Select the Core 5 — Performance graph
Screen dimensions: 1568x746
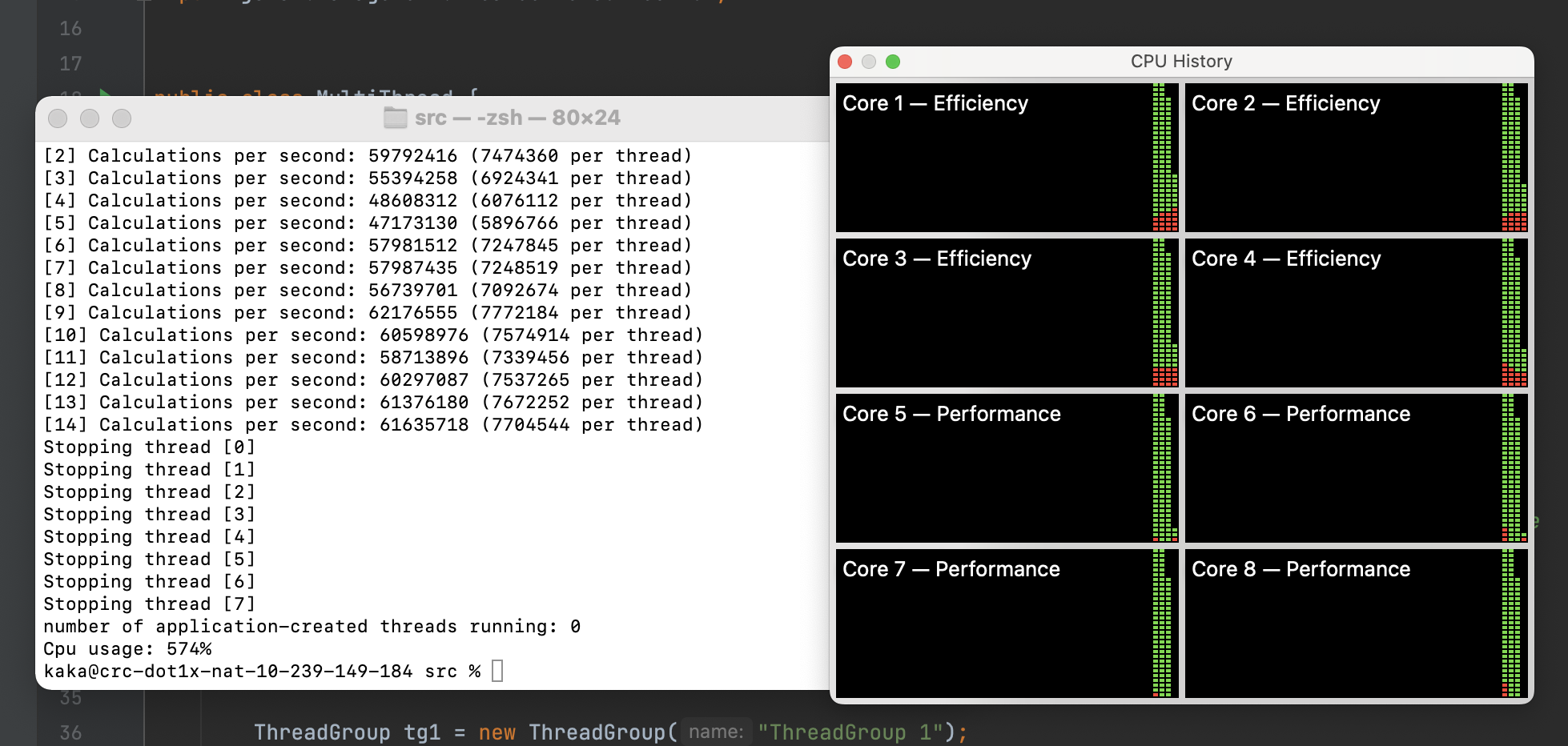(x=1007, y=468)
